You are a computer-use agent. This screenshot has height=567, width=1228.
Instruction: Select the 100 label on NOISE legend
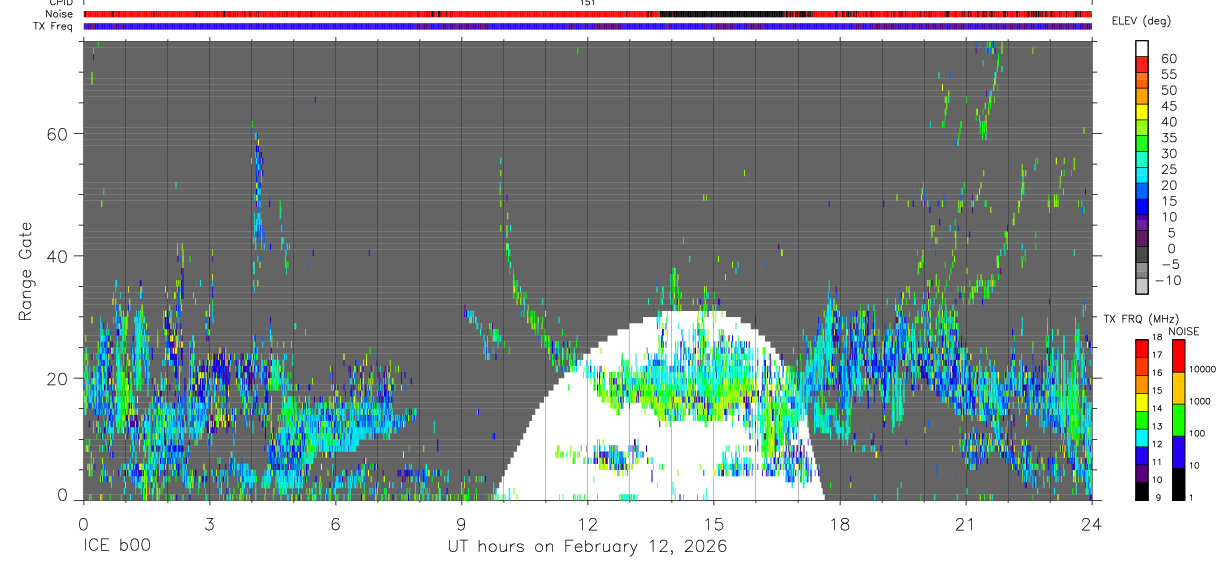pyautogui.click(x=1198, y=433)
